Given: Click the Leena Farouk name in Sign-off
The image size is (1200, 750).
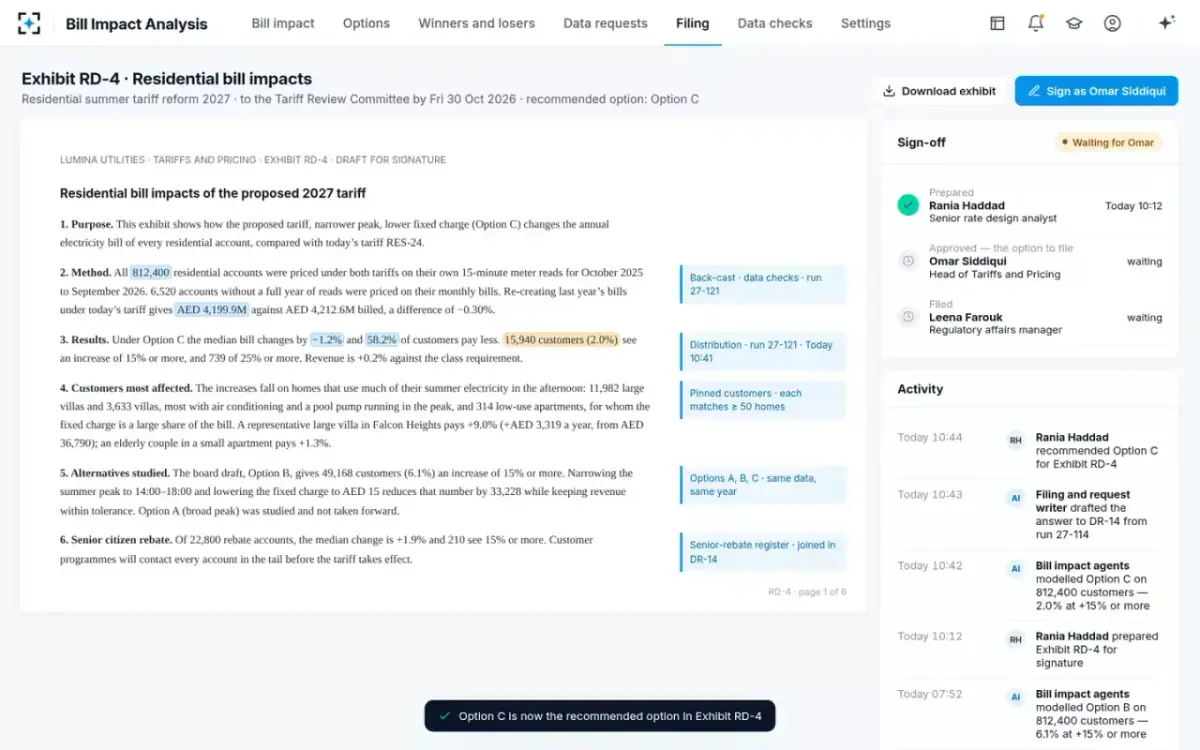Looking at the screenshot, I should (967, 317).
